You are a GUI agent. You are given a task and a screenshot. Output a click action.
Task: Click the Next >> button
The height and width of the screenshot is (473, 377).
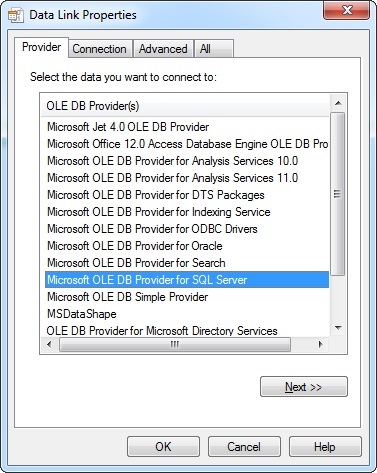click(304, 387)
